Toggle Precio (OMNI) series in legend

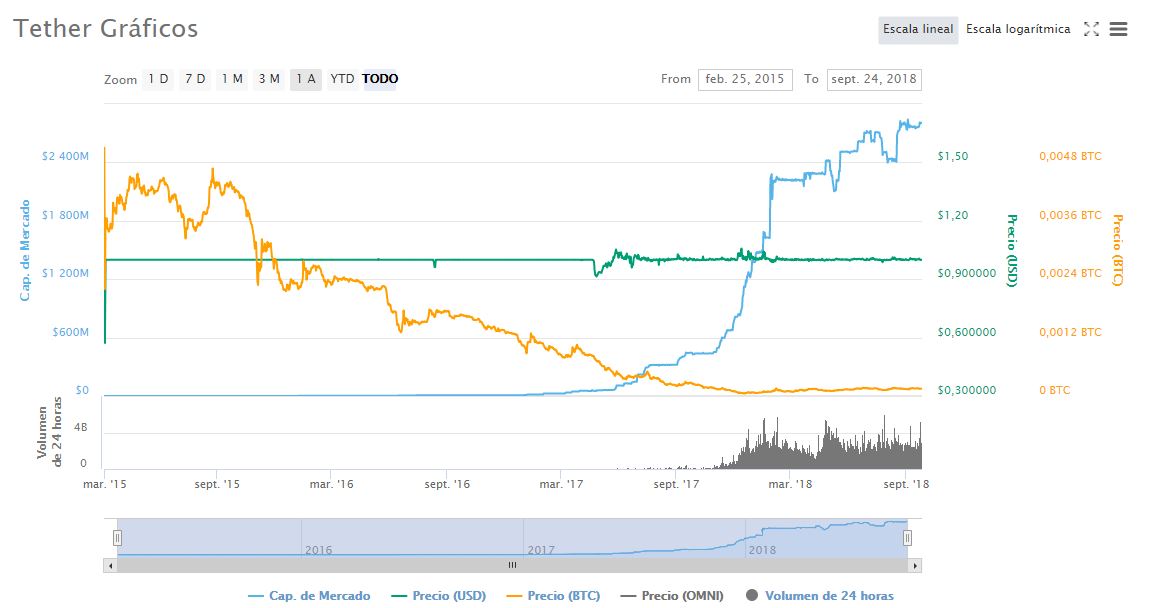pyautogui.click(x=672, y=596)
